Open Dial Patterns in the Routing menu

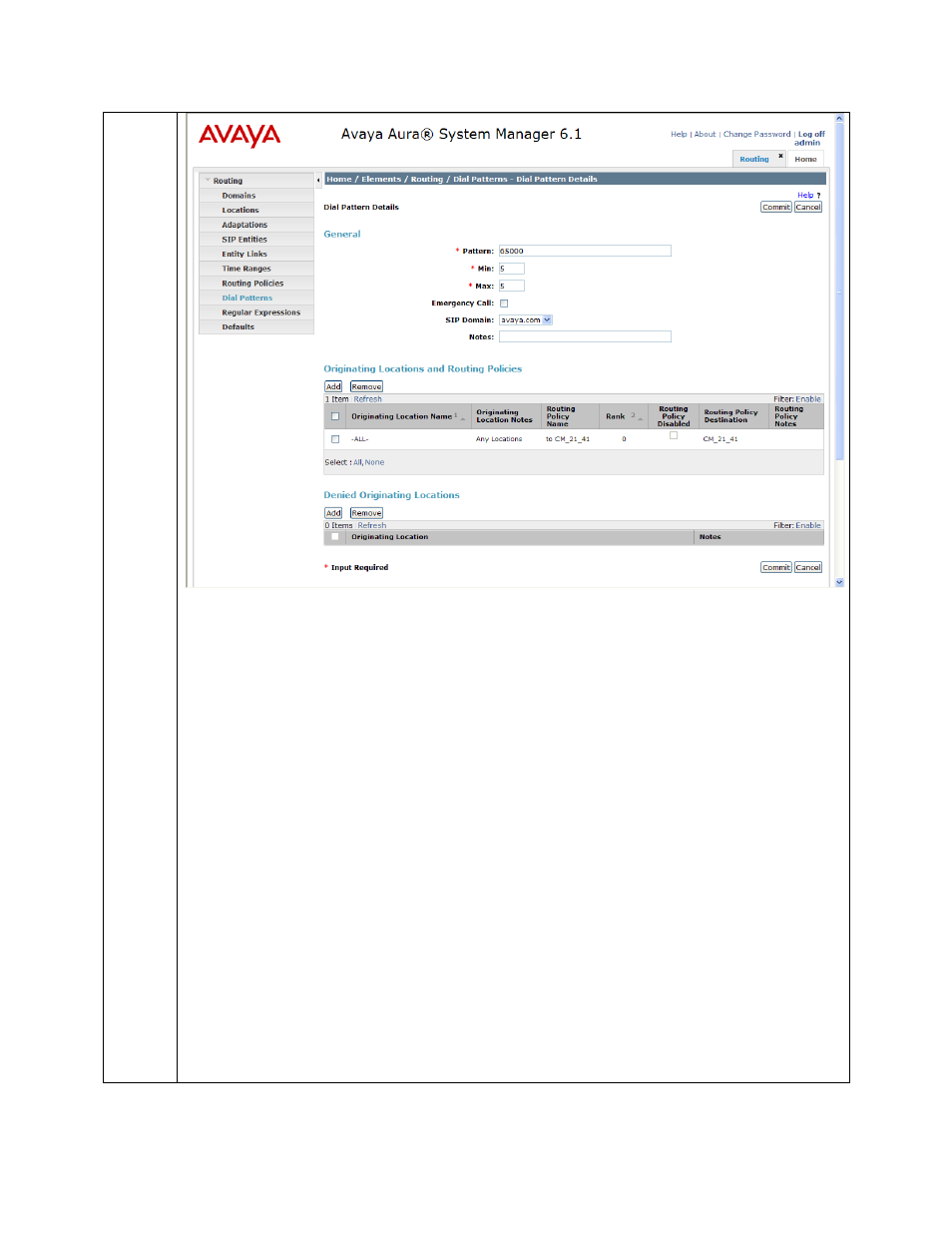click(x=247, y=299)
